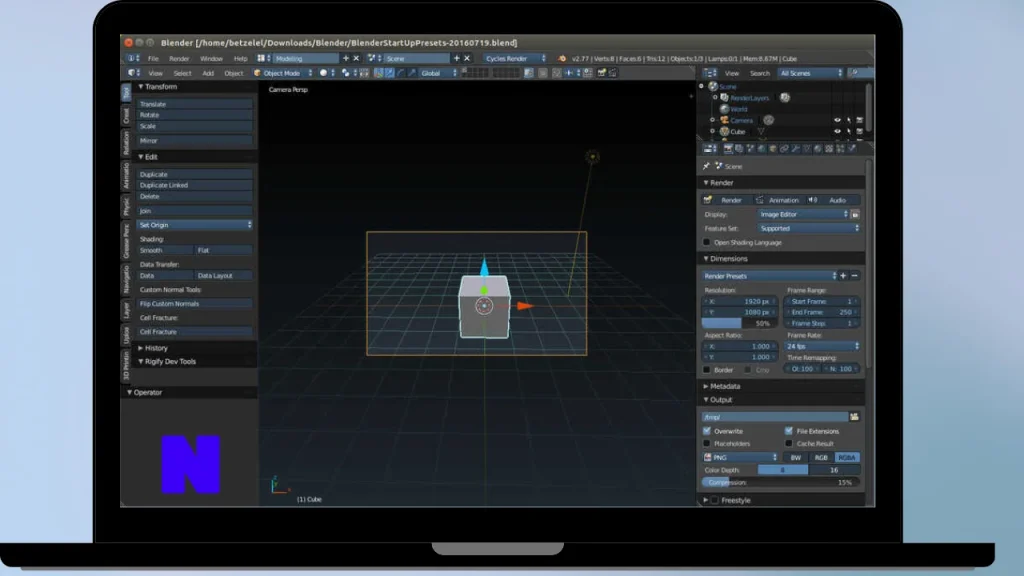The width and height of the screenshot is (1024, 576).
Task: Click the delete scene X icon
Action: pyautogui.click(x=467, y=58)
